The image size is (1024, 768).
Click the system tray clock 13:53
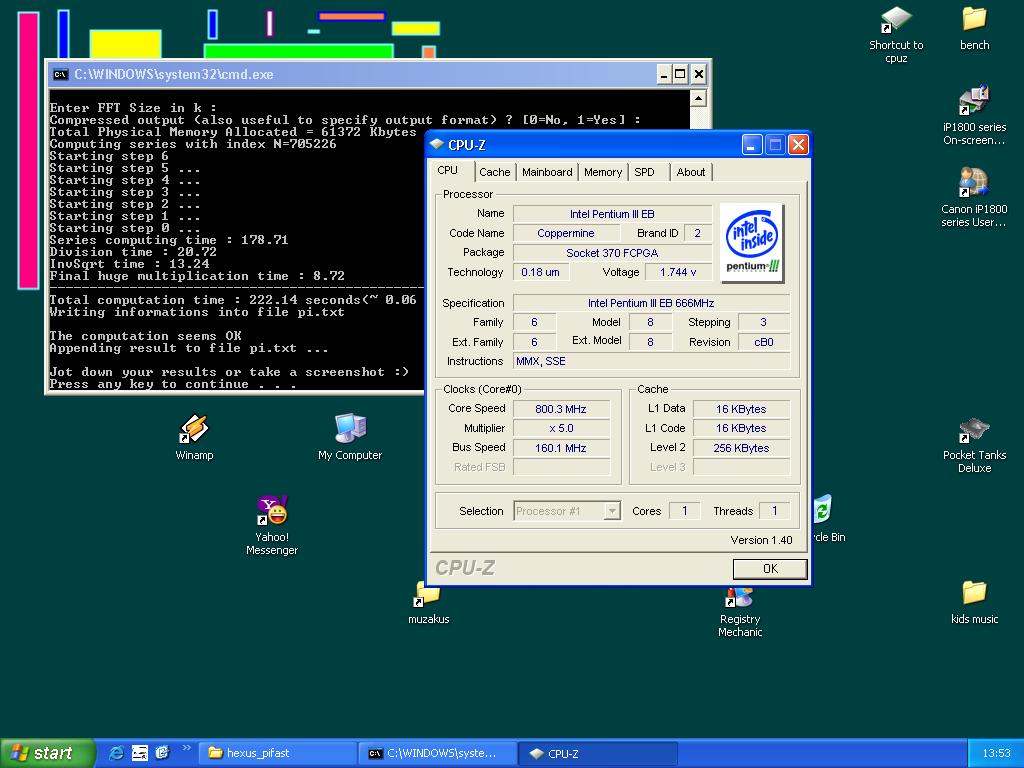pos(996,753)
